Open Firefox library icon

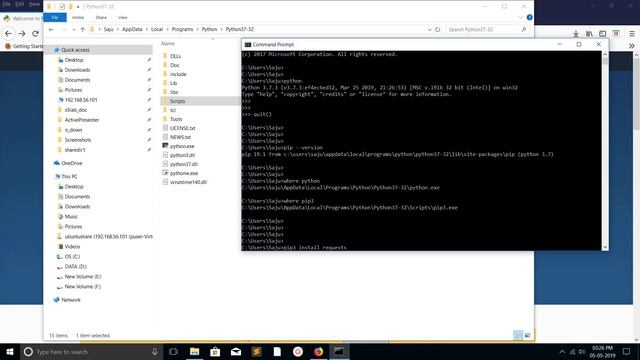(x=589, y=34)
